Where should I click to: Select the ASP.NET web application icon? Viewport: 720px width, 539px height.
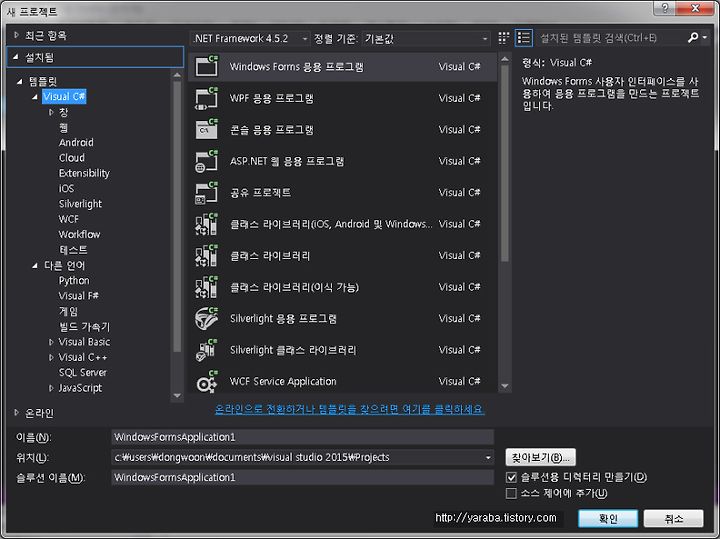coord(207,161)
